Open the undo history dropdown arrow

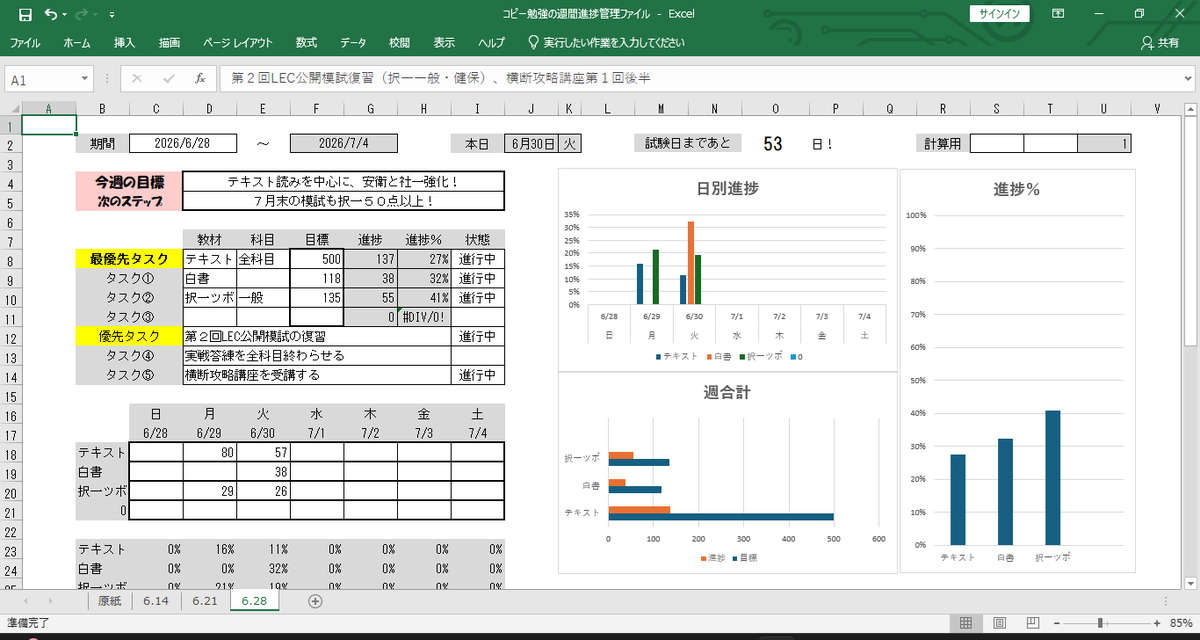point(65,15)
